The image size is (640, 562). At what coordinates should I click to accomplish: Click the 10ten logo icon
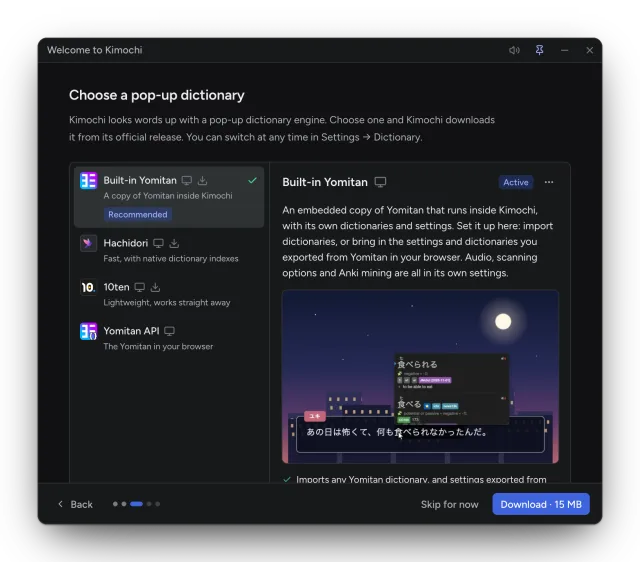point(88,287)
